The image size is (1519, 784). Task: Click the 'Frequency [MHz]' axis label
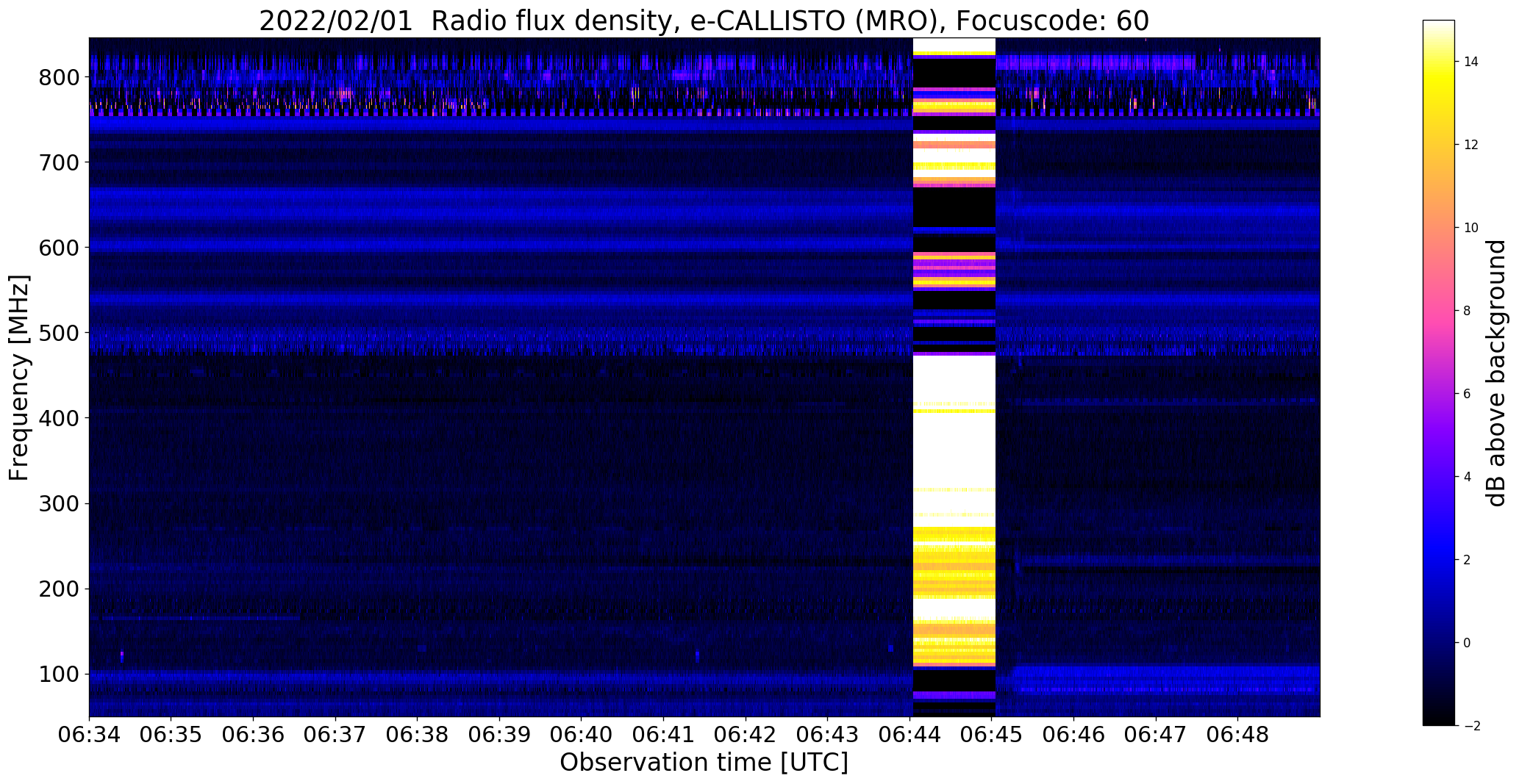(x=19, y=378)
